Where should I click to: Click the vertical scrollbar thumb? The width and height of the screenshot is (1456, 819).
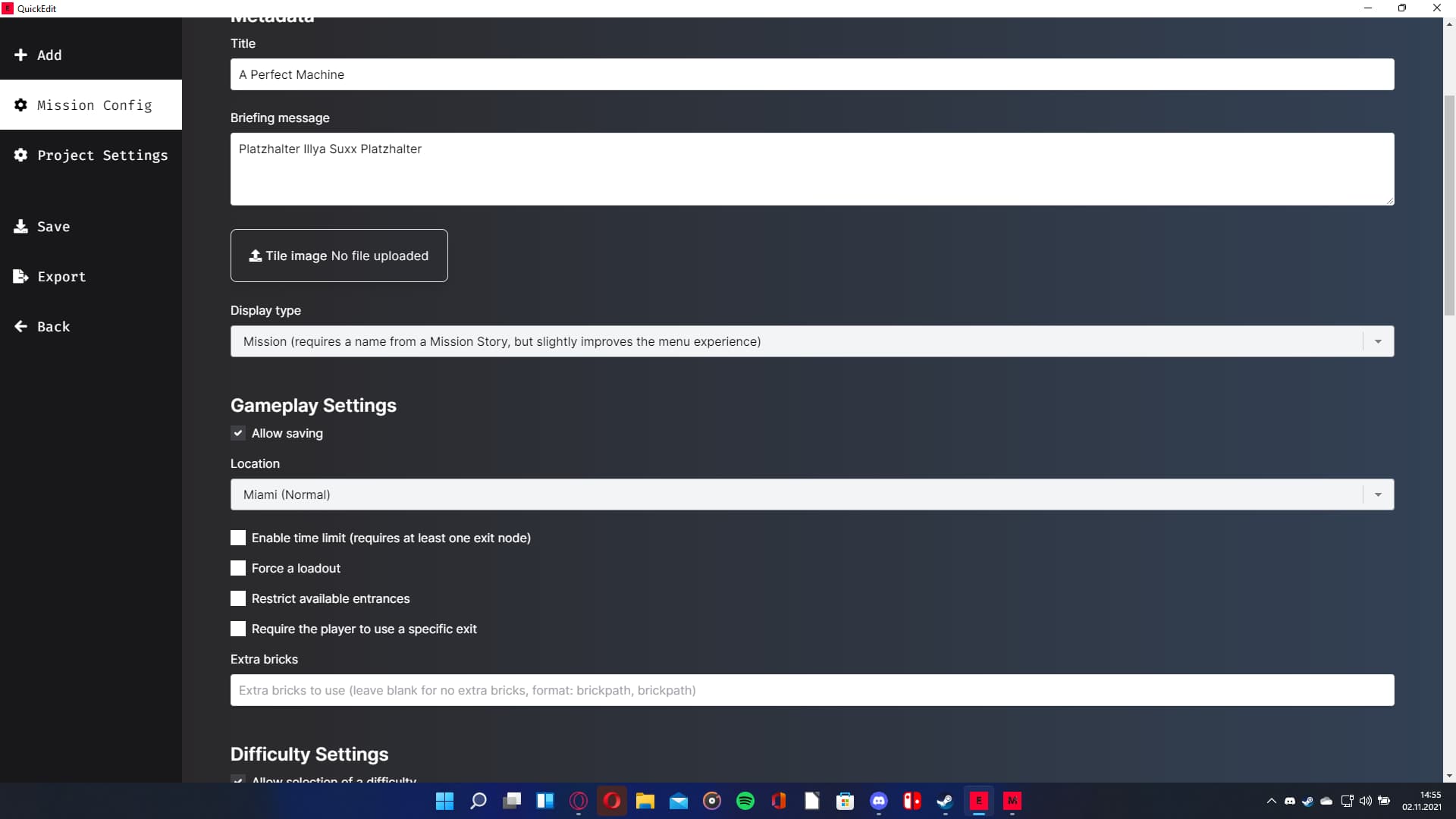click(1449, 205)
